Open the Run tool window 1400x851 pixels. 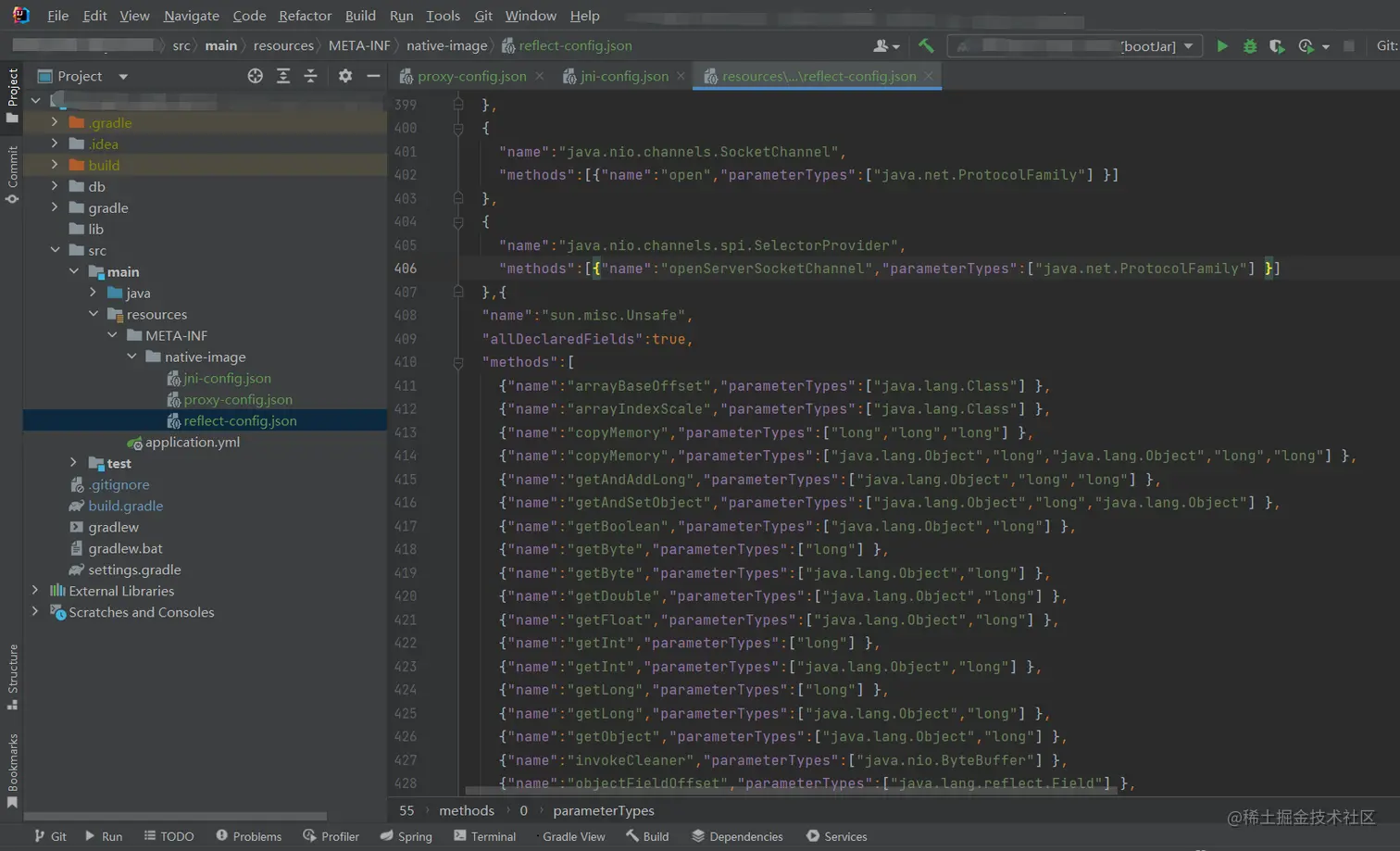pyautogui.click(x=104, y=836)
